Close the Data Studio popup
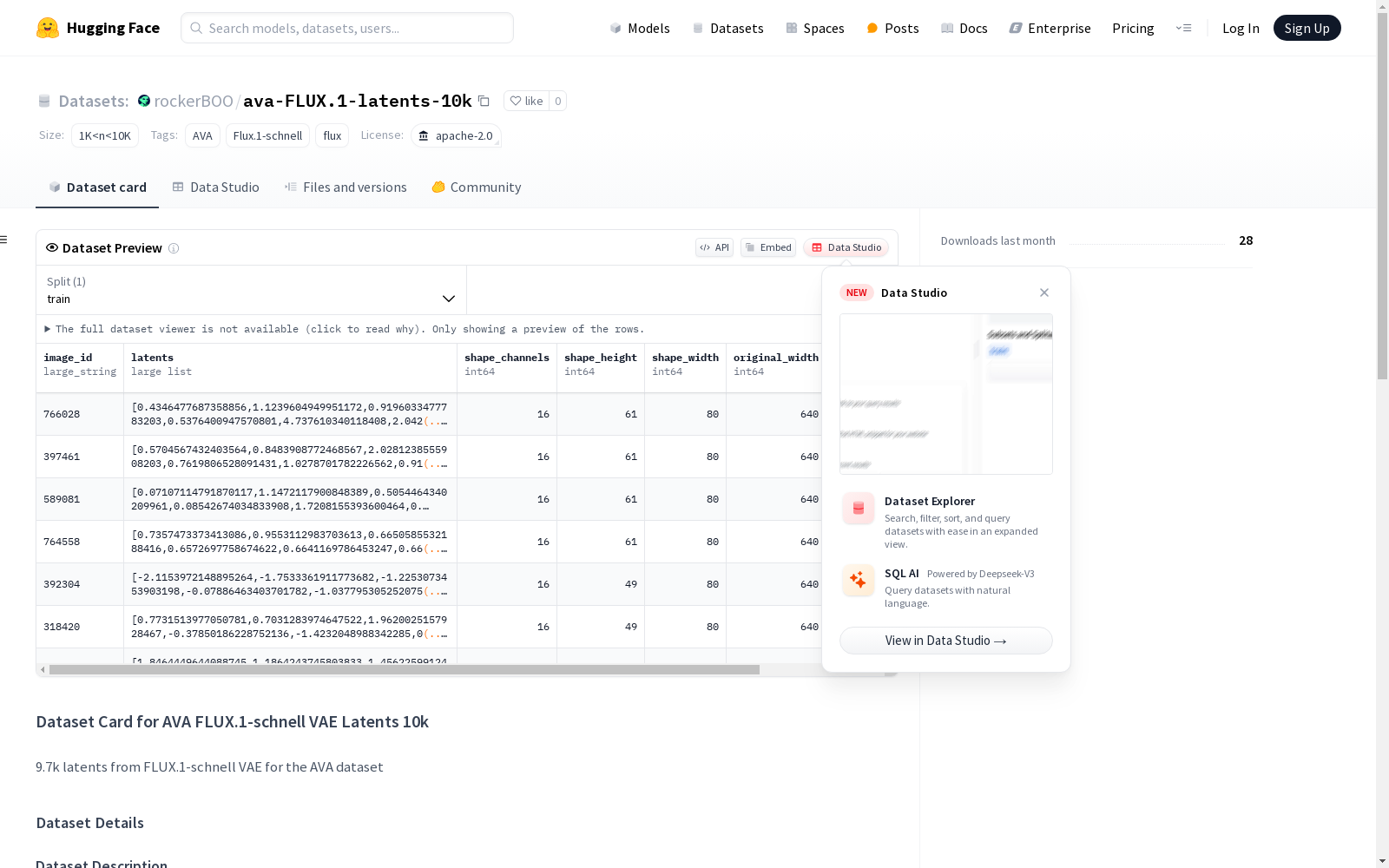1389x868 pixels. pos(1044,293)
